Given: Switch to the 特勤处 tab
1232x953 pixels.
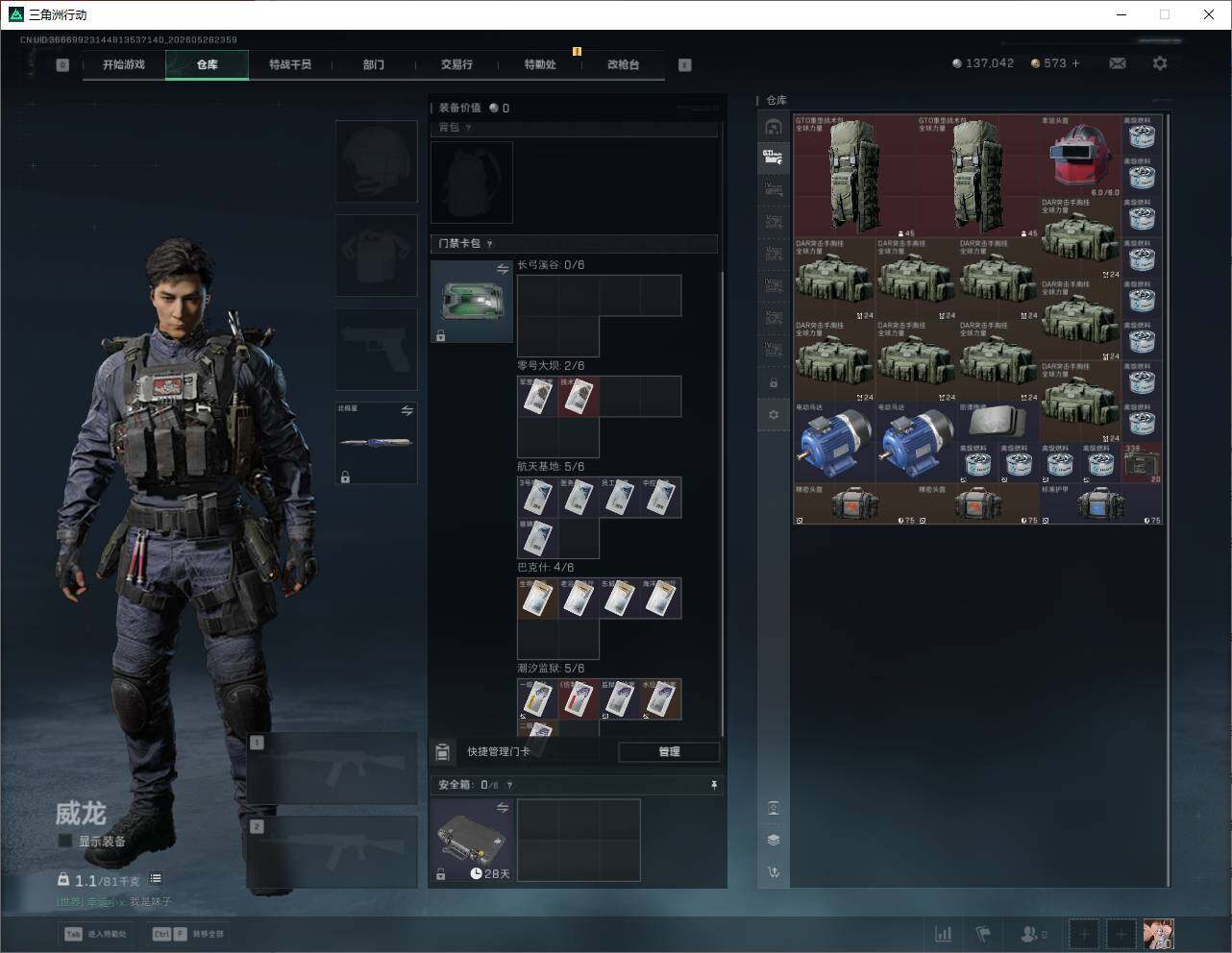Looking at the screenshot, I should tap(540, 64).
